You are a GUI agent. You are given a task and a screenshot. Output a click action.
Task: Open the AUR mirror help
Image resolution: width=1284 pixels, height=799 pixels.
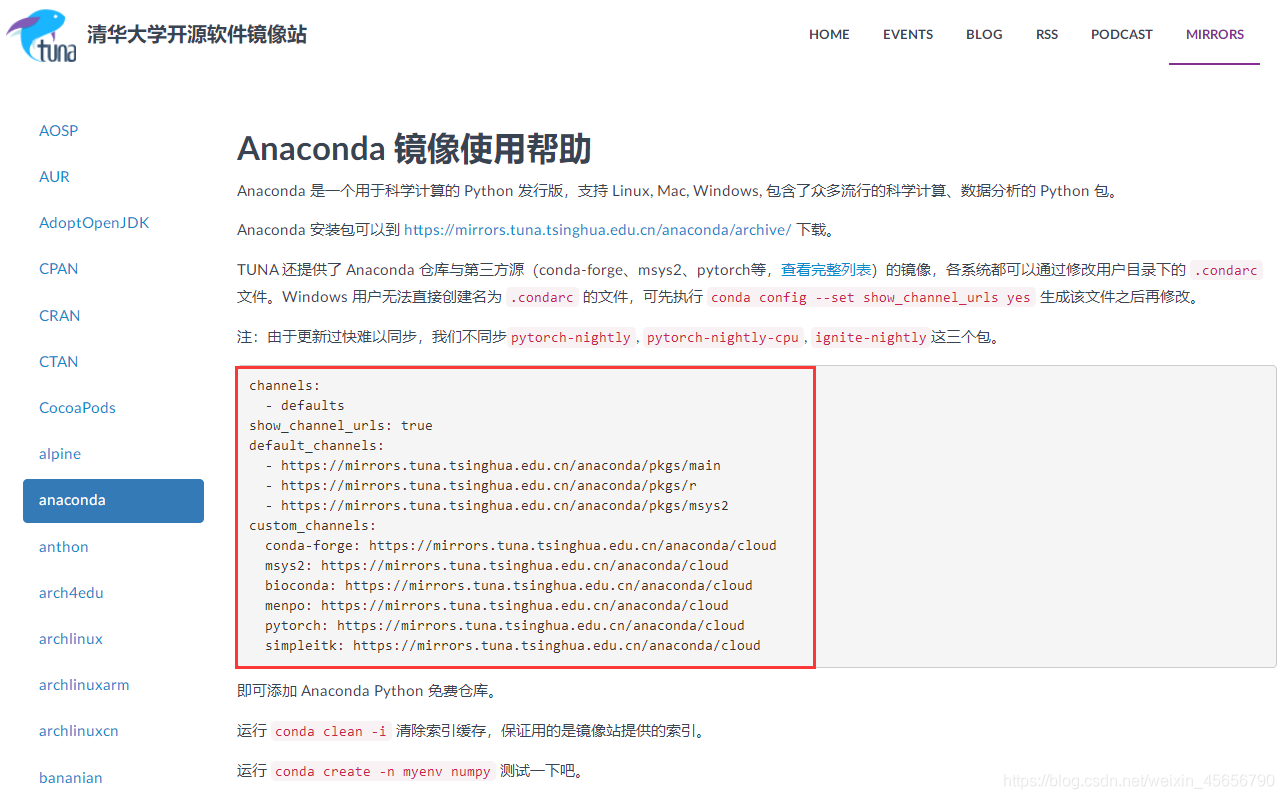[54, 177]
